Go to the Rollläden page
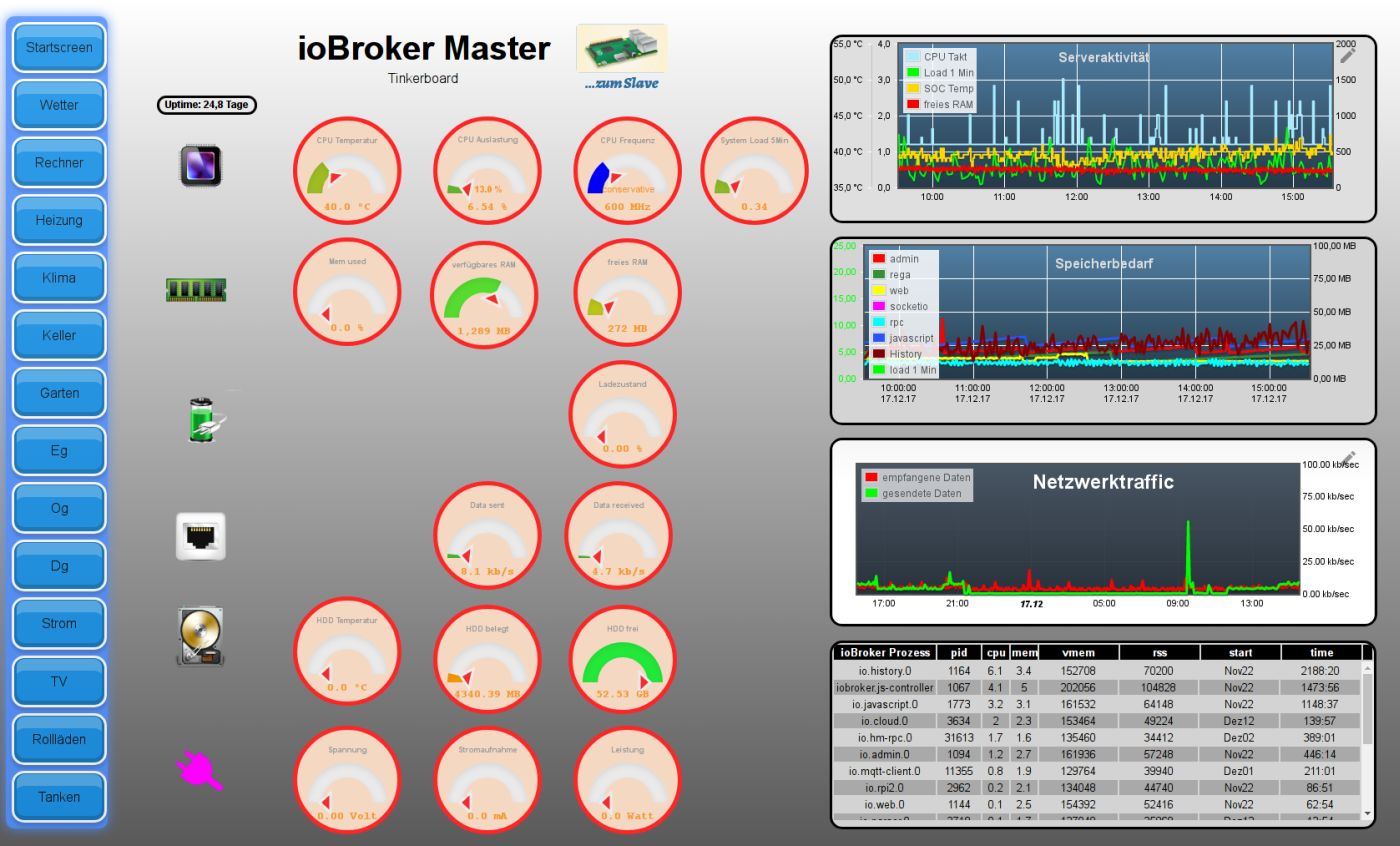This screenshot has height=846, width=1400. click(59, 739)
